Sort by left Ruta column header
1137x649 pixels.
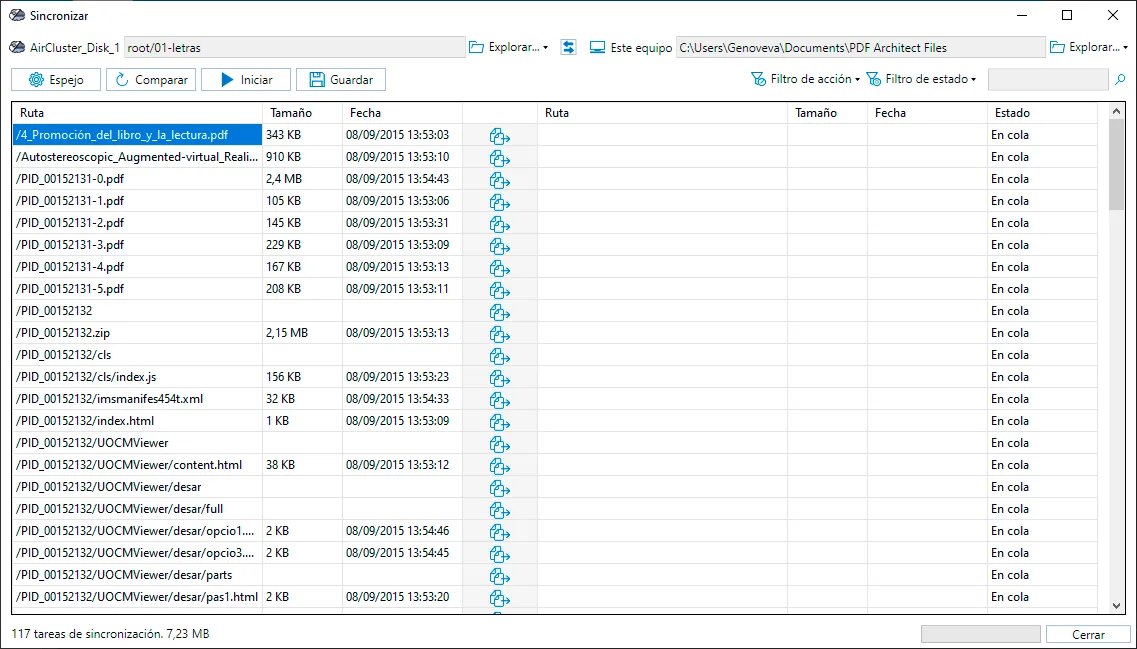pyautogui.click(x=137, y=113)
